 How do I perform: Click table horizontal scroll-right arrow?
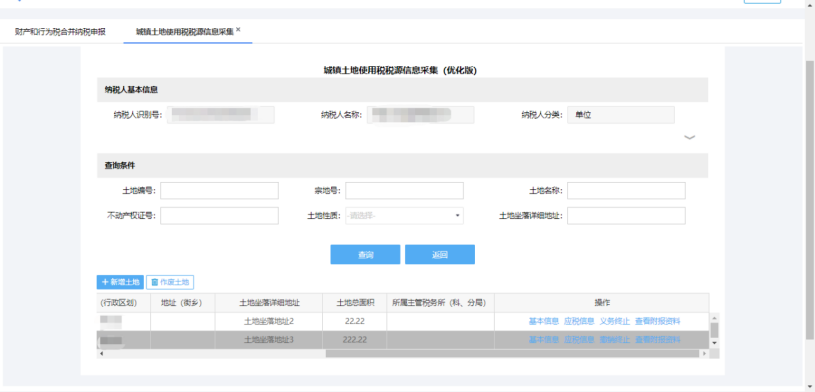click(x=704, y=354)
